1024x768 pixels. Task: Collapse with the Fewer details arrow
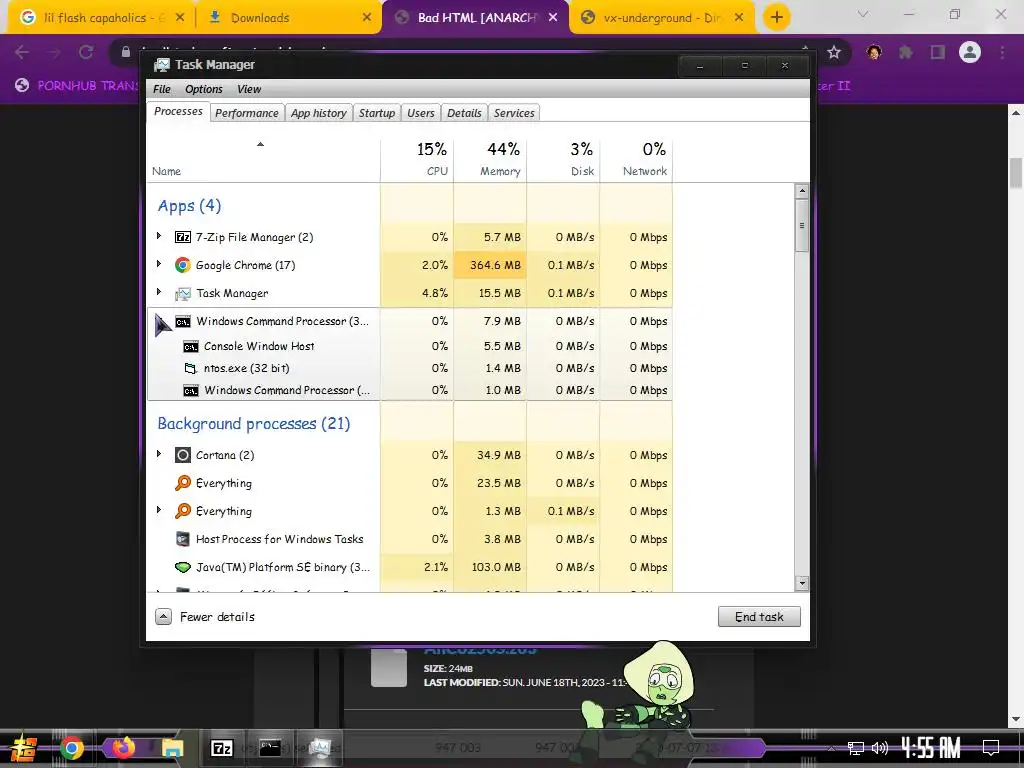pyautogui.click(x=163, y=616)
